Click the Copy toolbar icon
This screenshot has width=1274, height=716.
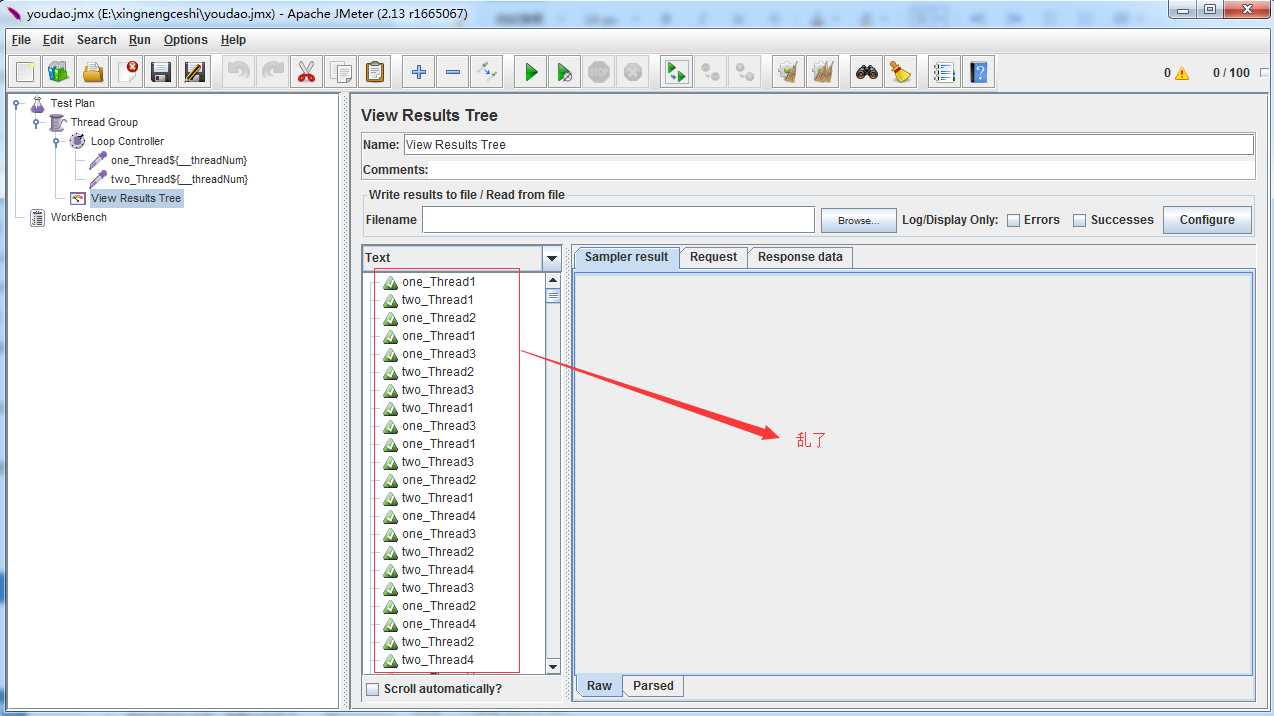(341, 72)
